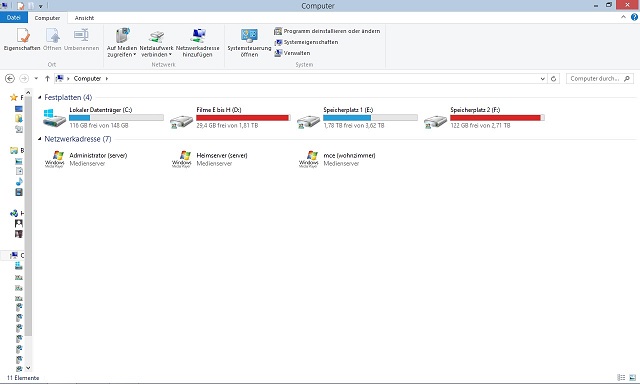
Task: Open Libraries folder icon in navigation pane
Action: [14, 151]
